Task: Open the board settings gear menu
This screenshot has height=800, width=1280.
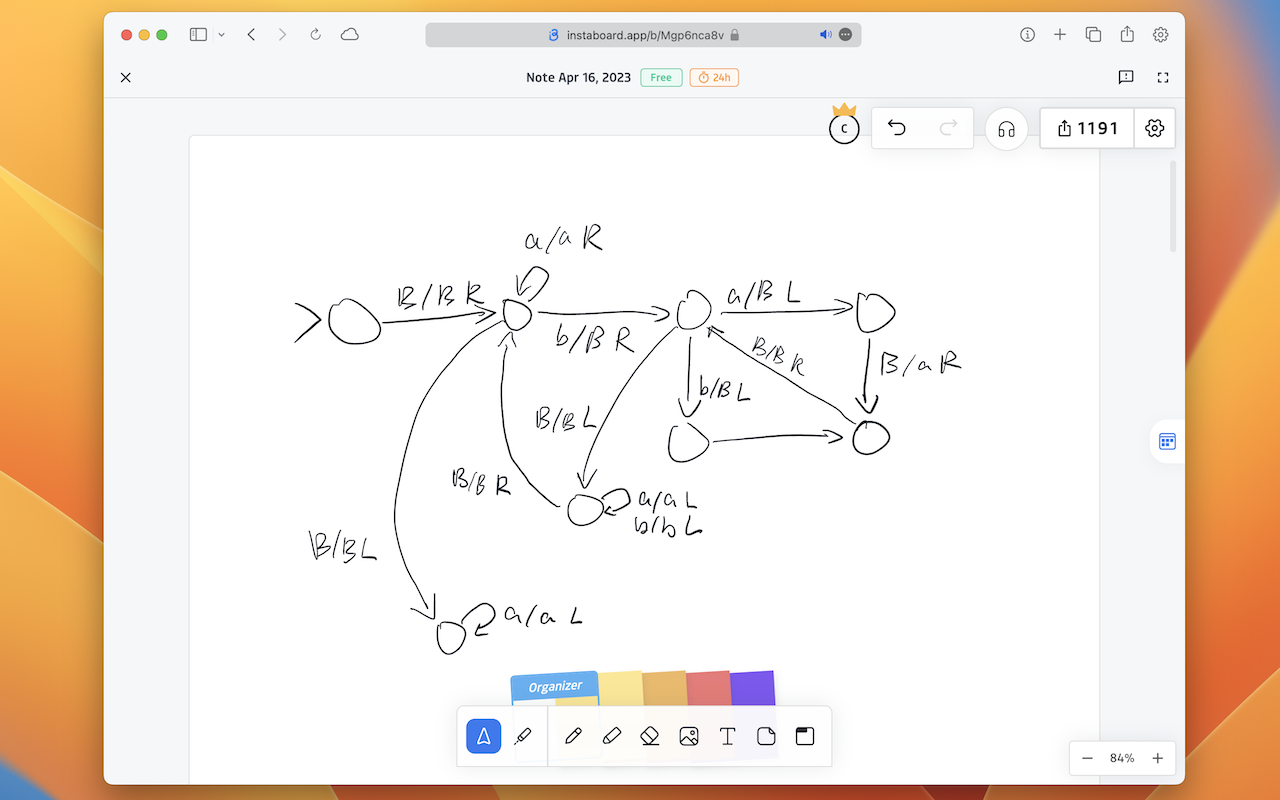Action: 1154,128
